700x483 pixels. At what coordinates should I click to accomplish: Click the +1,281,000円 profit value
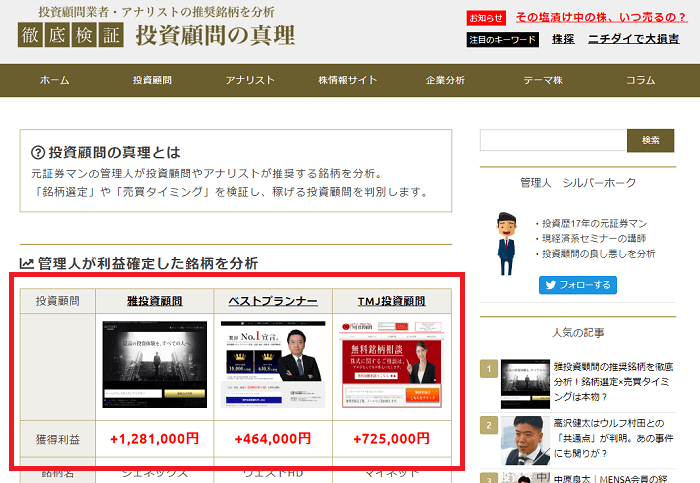pyautogui.click(x=154, y=439)
